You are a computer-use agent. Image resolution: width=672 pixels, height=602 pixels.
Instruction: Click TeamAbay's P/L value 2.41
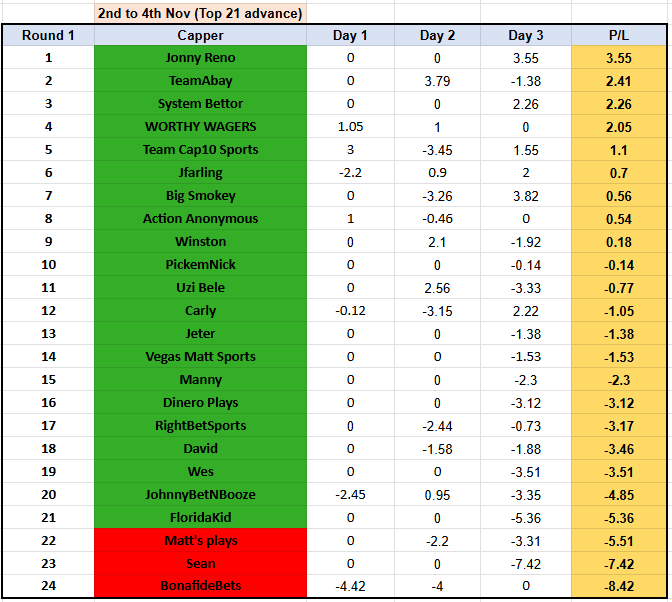click(619, 81)
